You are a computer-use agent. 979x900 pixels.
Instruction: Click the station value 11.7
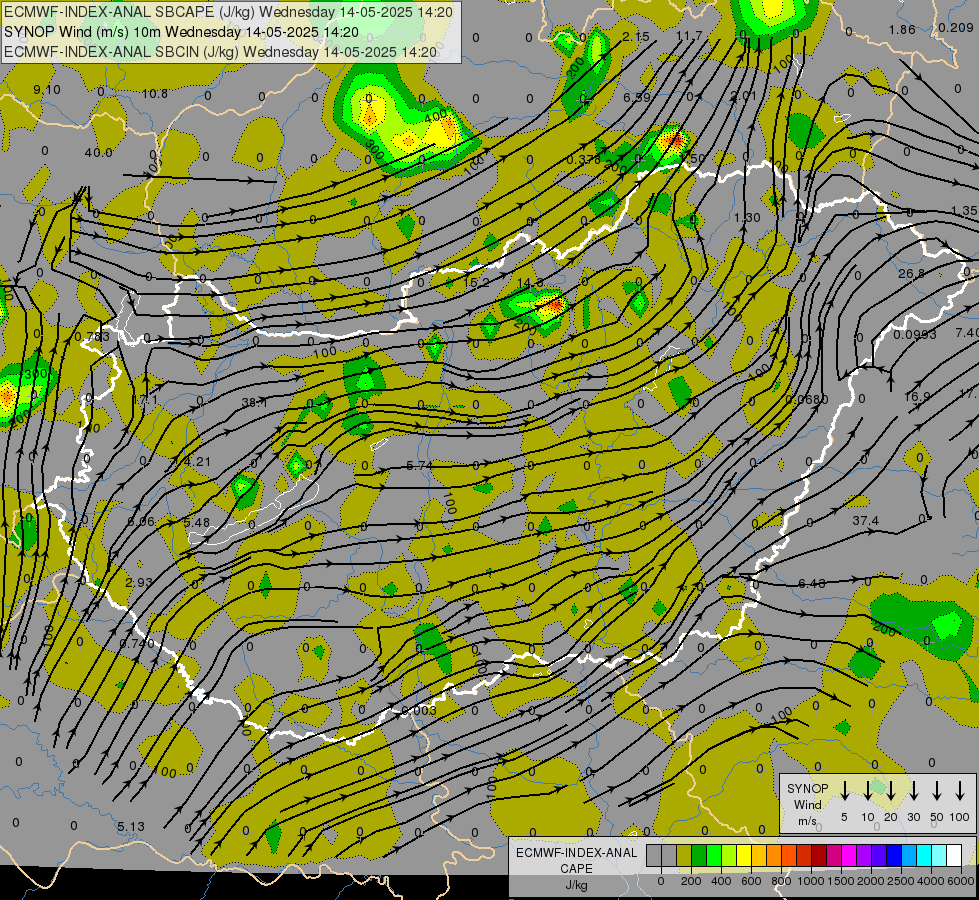tap(689, 36)
